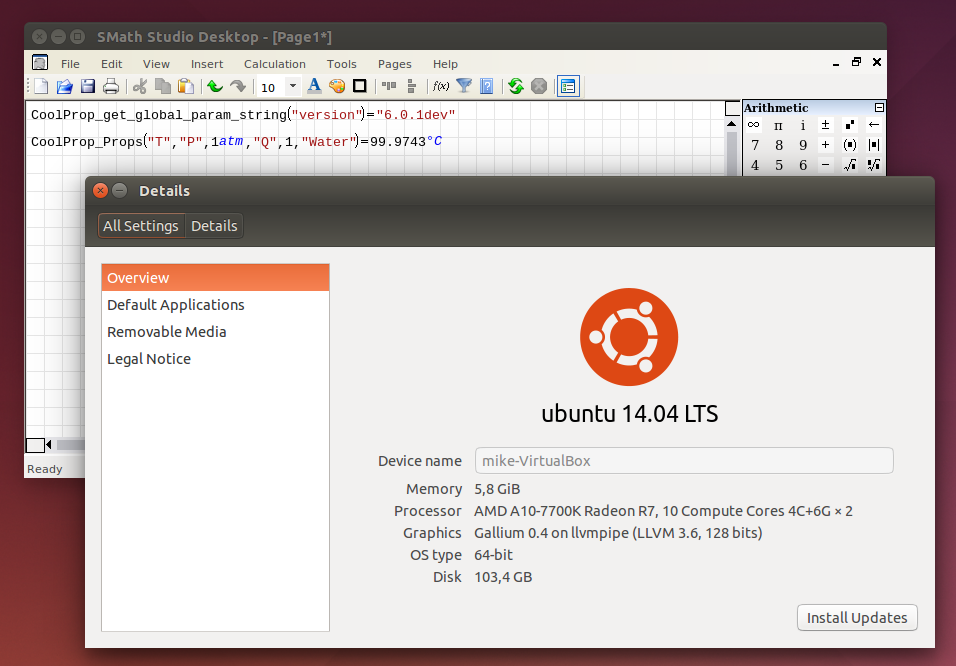Click the All Settings button

pyautogui.click(x=141, y=226)
